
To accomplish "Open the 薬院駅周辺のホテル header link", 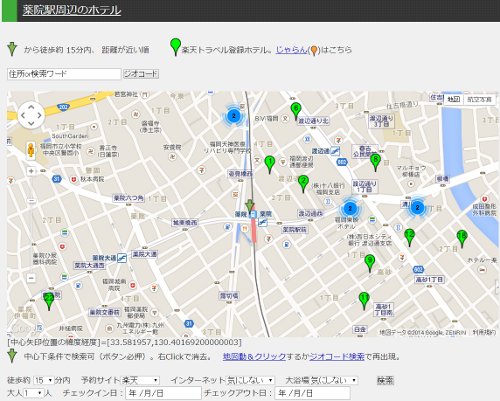I will tap(72, 10).
